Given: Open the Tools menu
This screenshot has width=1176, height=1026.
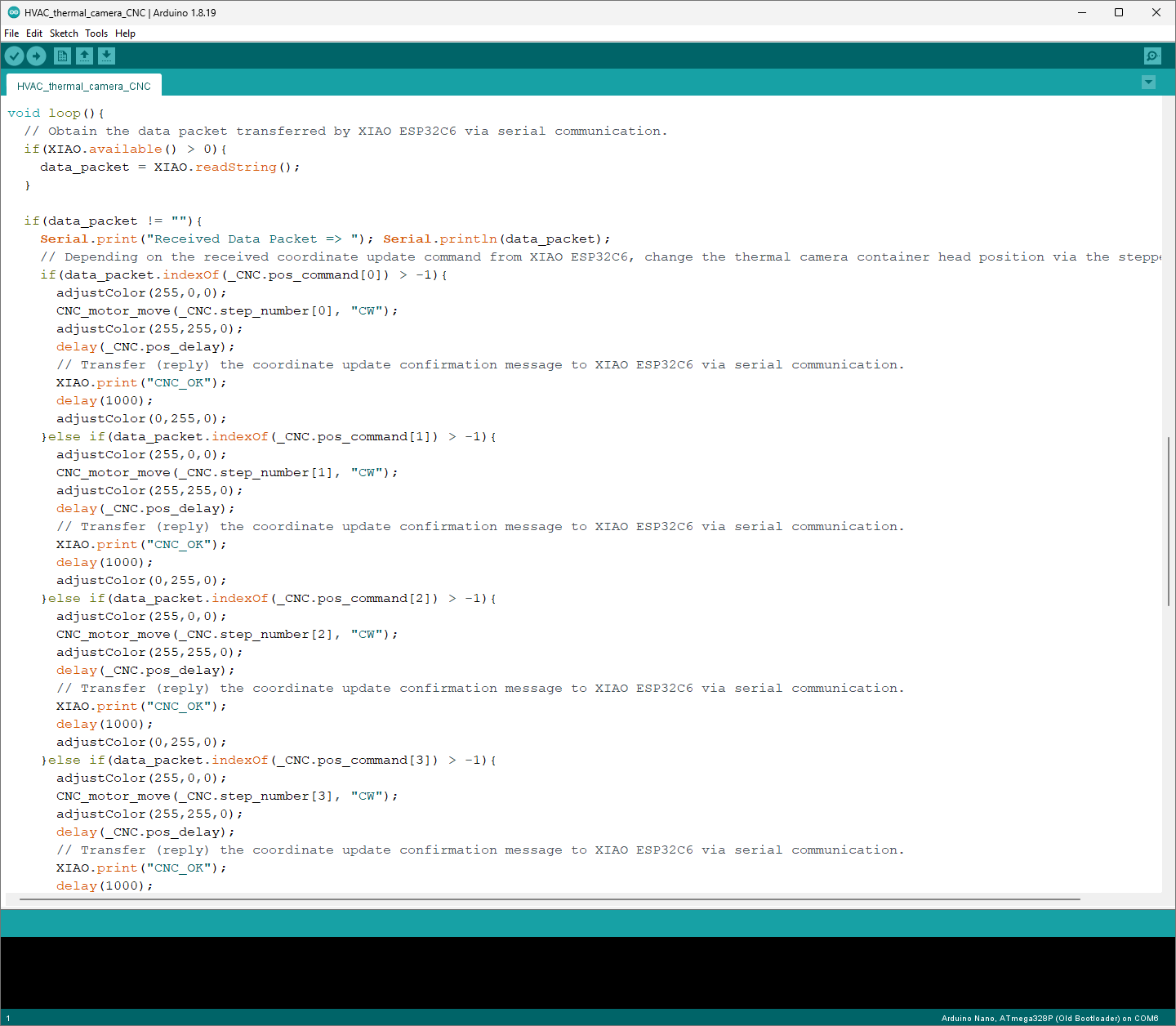Looking at the screenshot, I should pos(96,33).
